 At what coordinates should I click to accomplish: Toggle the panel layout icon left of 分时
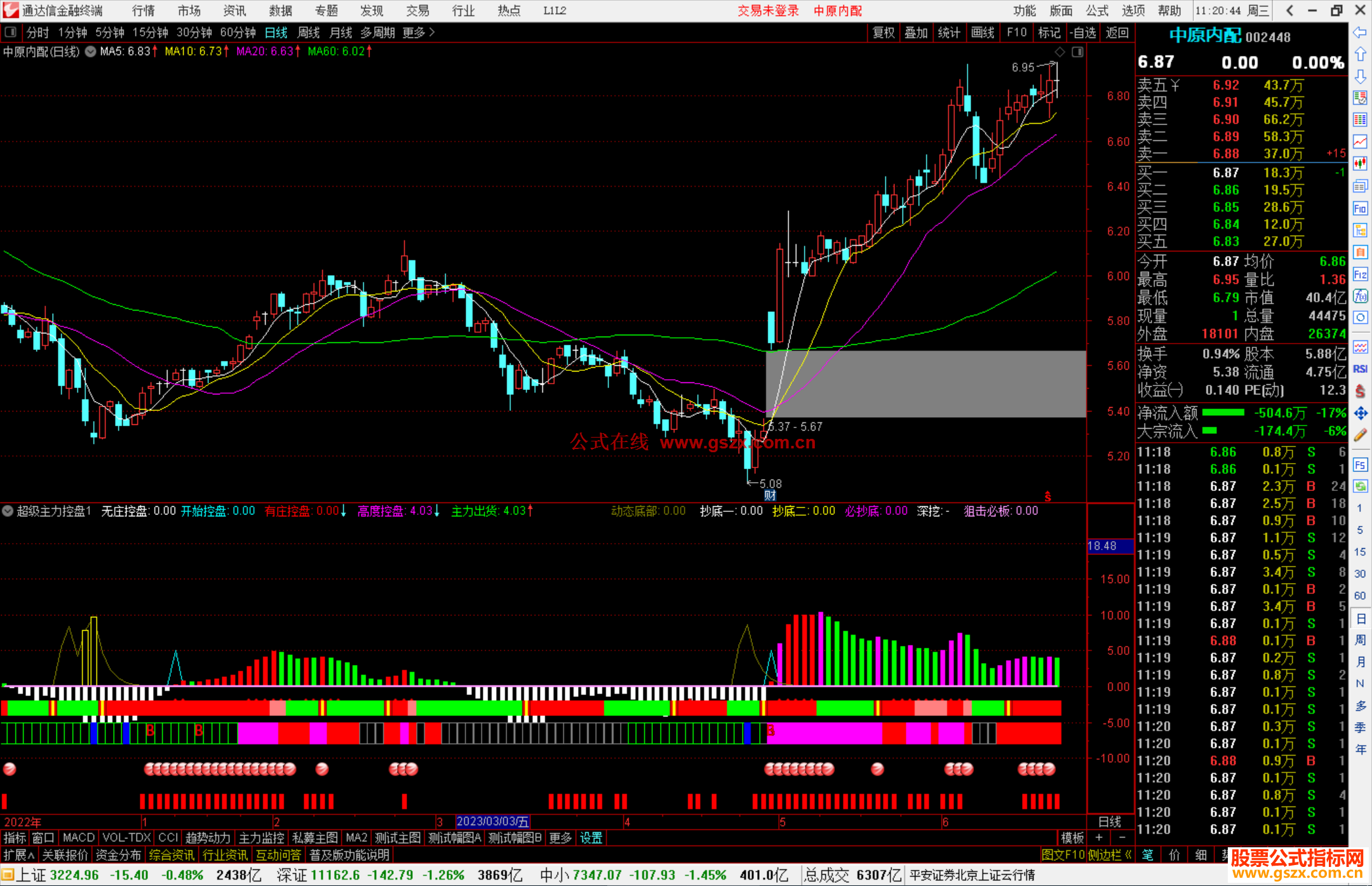click(10, 32)
